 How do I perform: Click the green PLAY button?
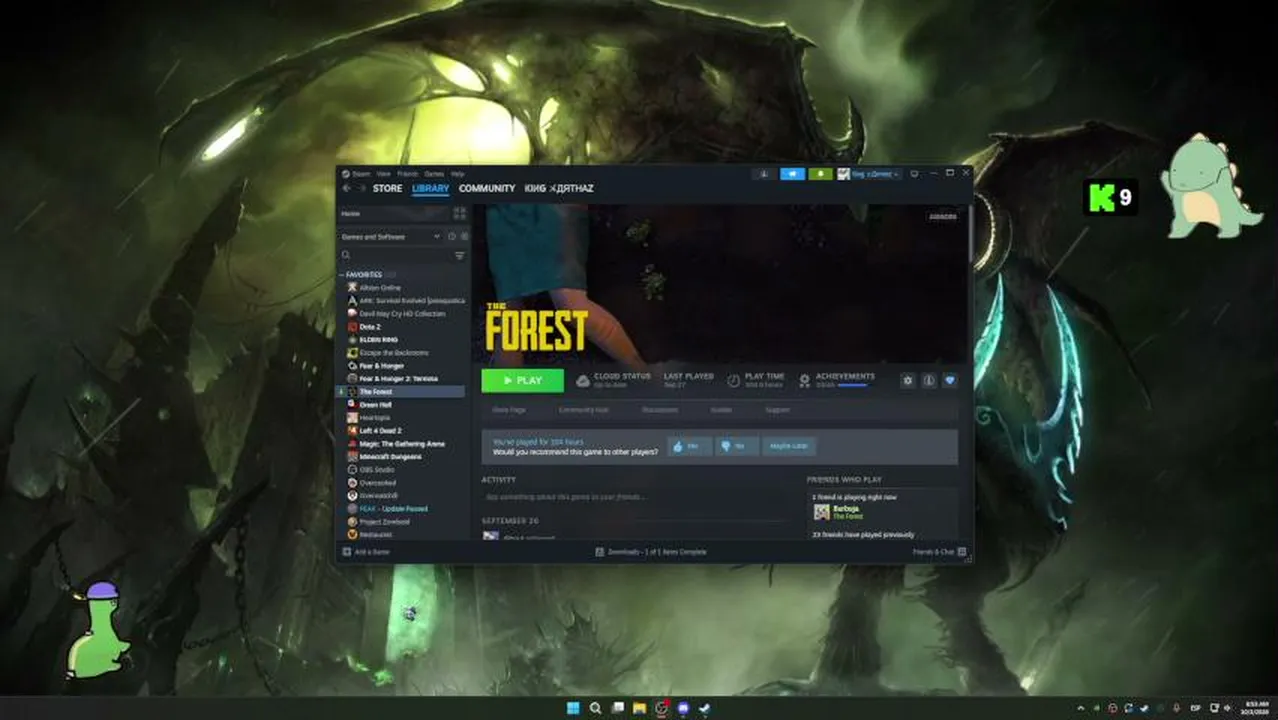click(x=522, y=381)
